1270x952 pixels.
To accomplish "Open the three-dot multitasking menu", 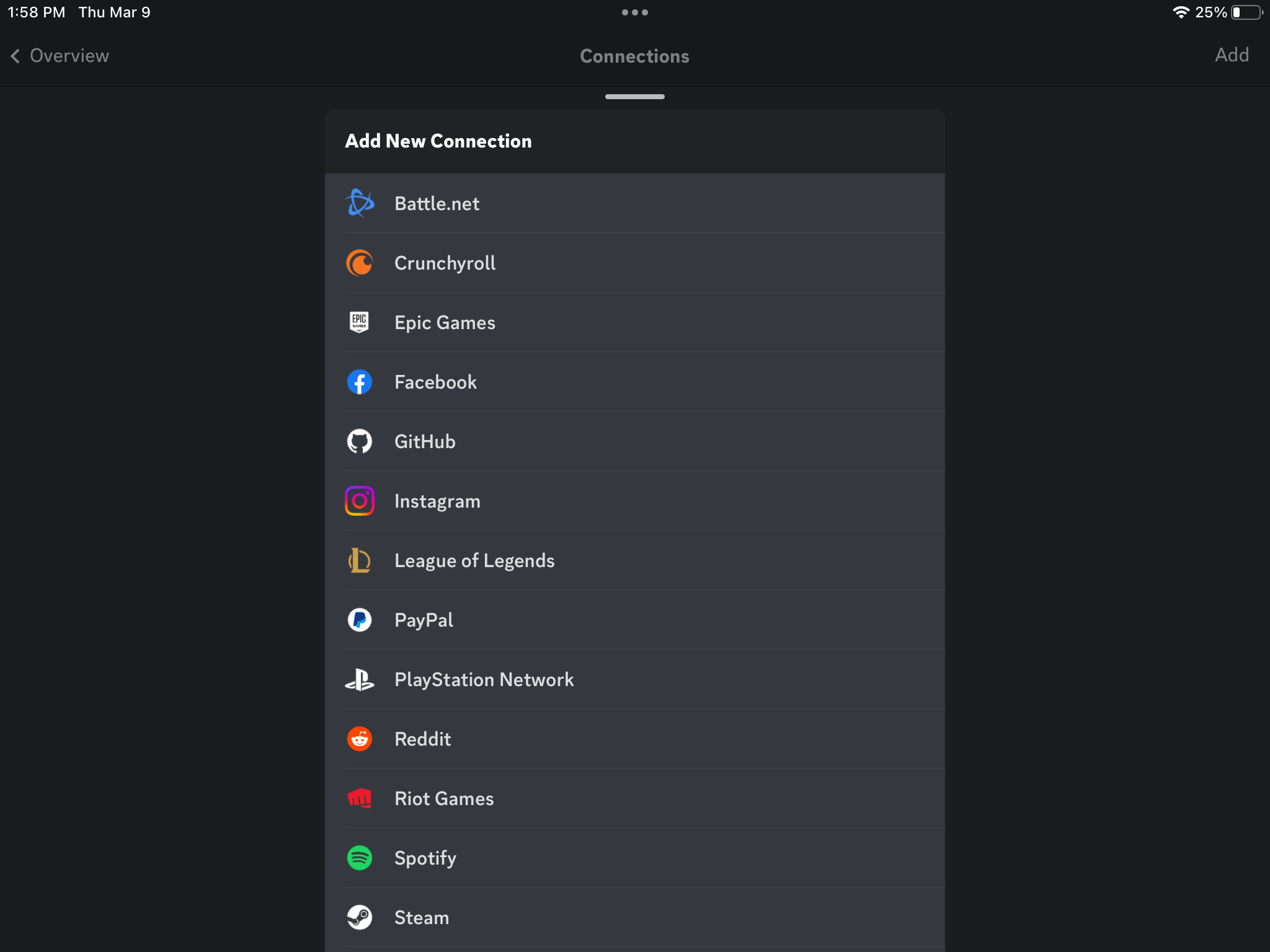I will point(634,12).
